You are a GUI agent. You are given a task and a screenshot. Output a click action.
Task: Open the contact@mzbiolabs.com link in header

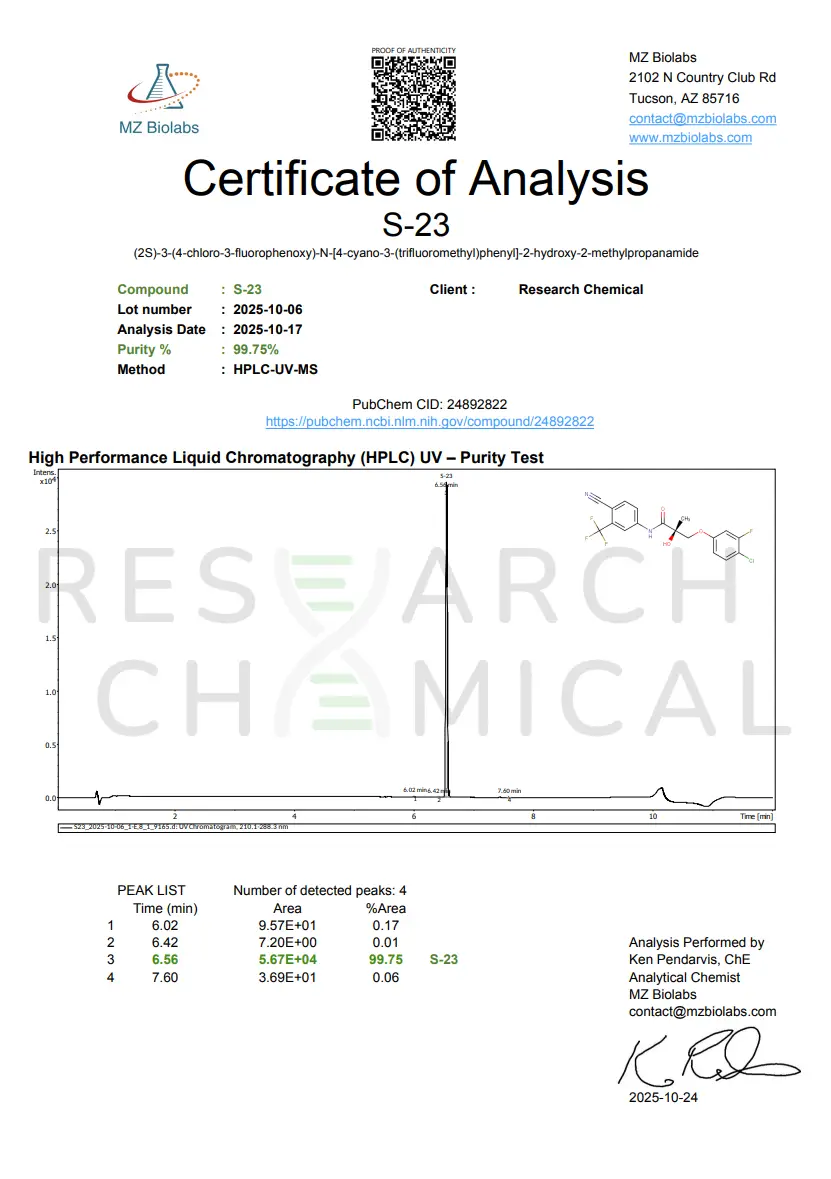[702, 118]
